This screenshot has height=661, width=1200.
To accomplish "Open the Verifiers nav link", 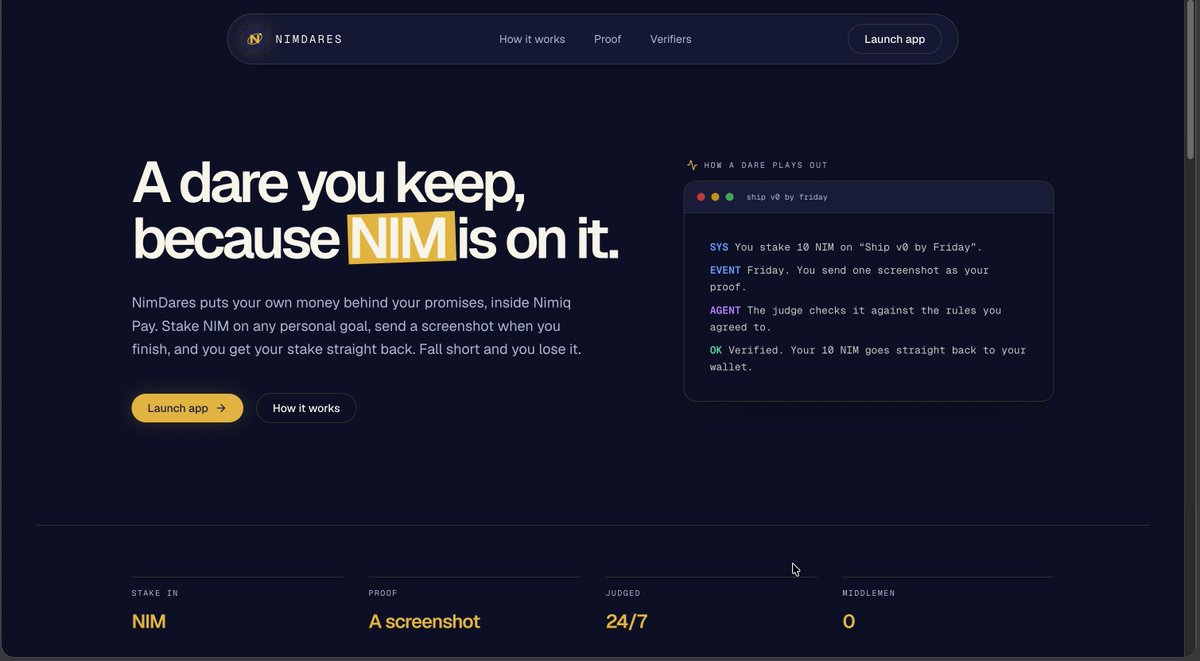I will pos(670,39).
